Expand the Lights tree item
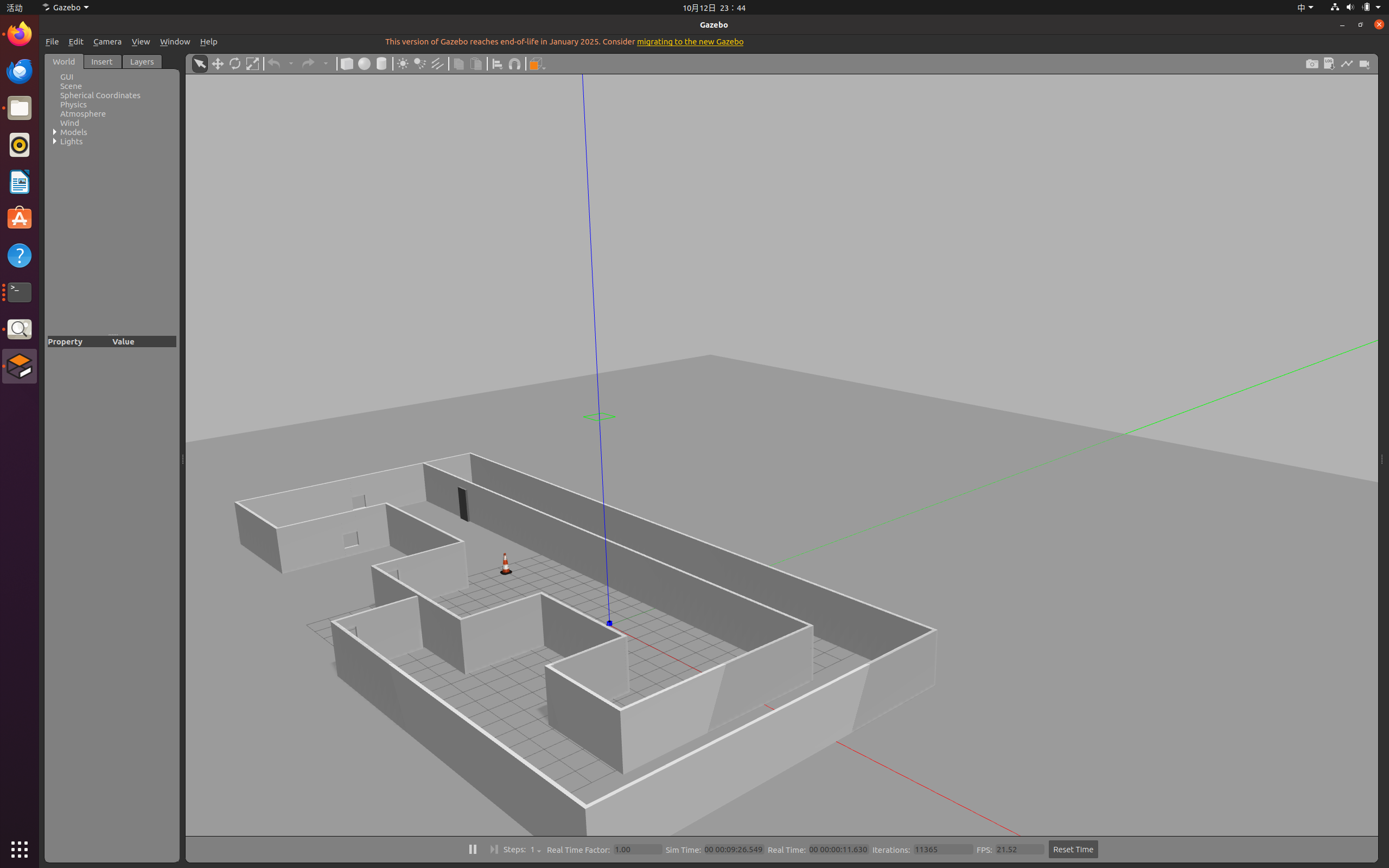The height and width of the screenshot is (868, 1389). point(54,141)
